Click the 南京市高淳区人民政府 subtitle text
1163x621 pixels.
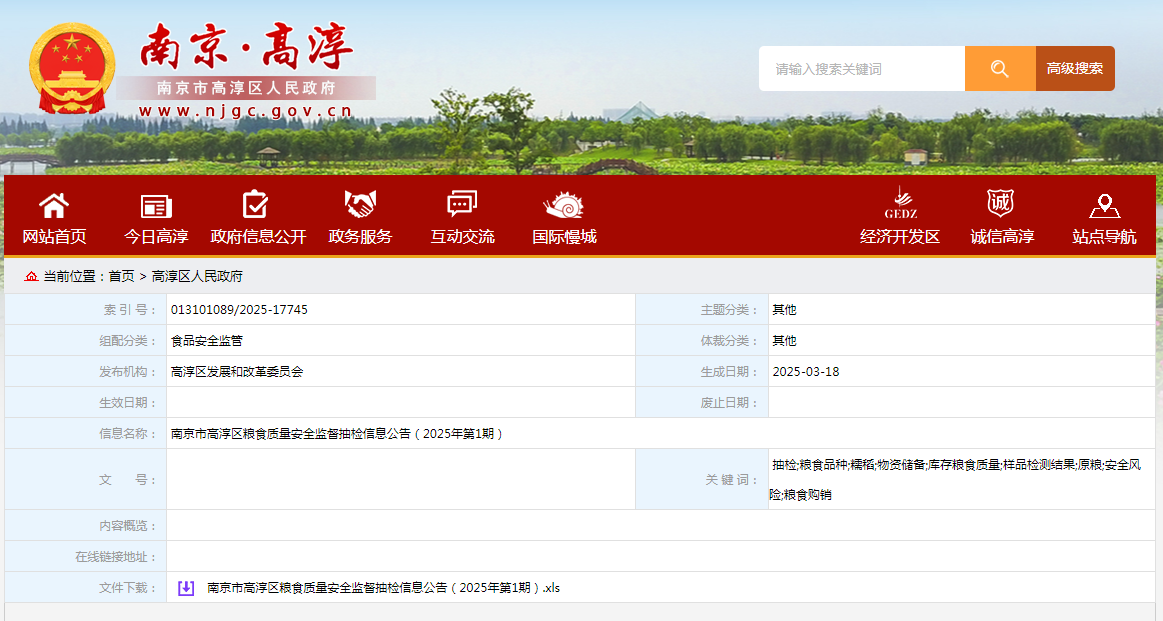pyautogui.click(x=246, y=88)
